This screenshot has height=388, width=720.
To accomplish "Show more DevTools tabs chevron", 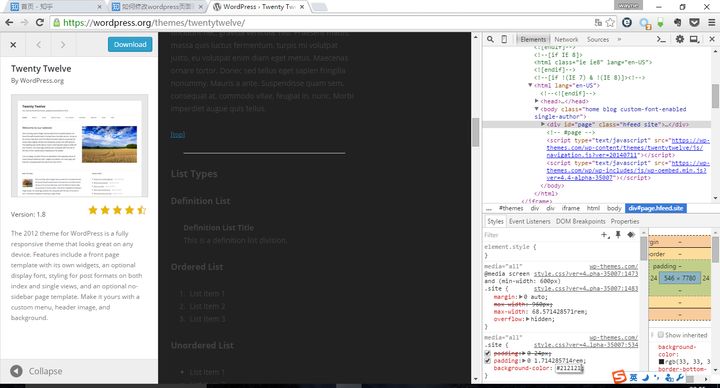I will coord(619,39).
